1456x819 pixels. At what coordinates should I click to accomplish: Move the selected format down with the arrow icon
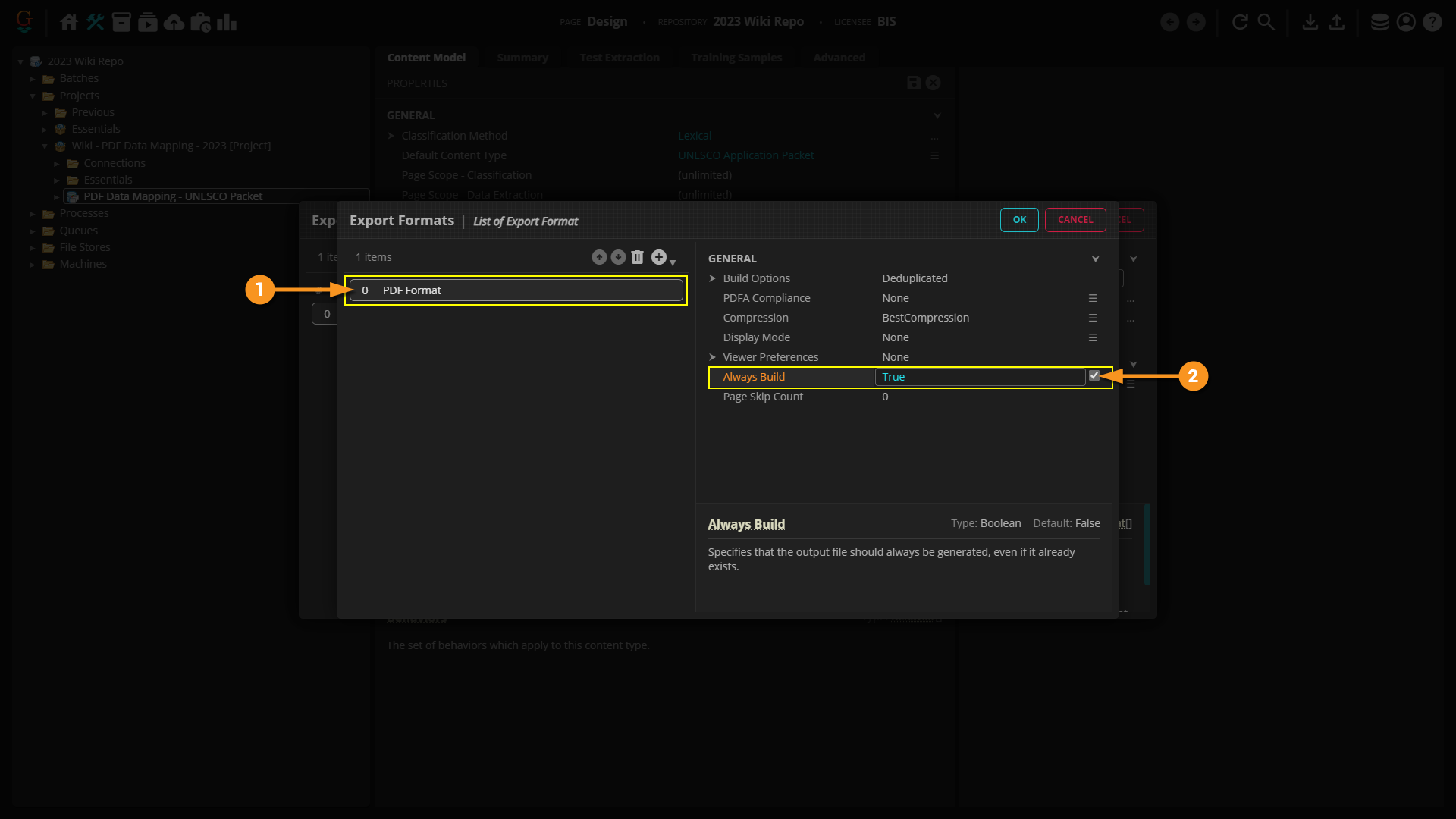(x=619, y=258)
